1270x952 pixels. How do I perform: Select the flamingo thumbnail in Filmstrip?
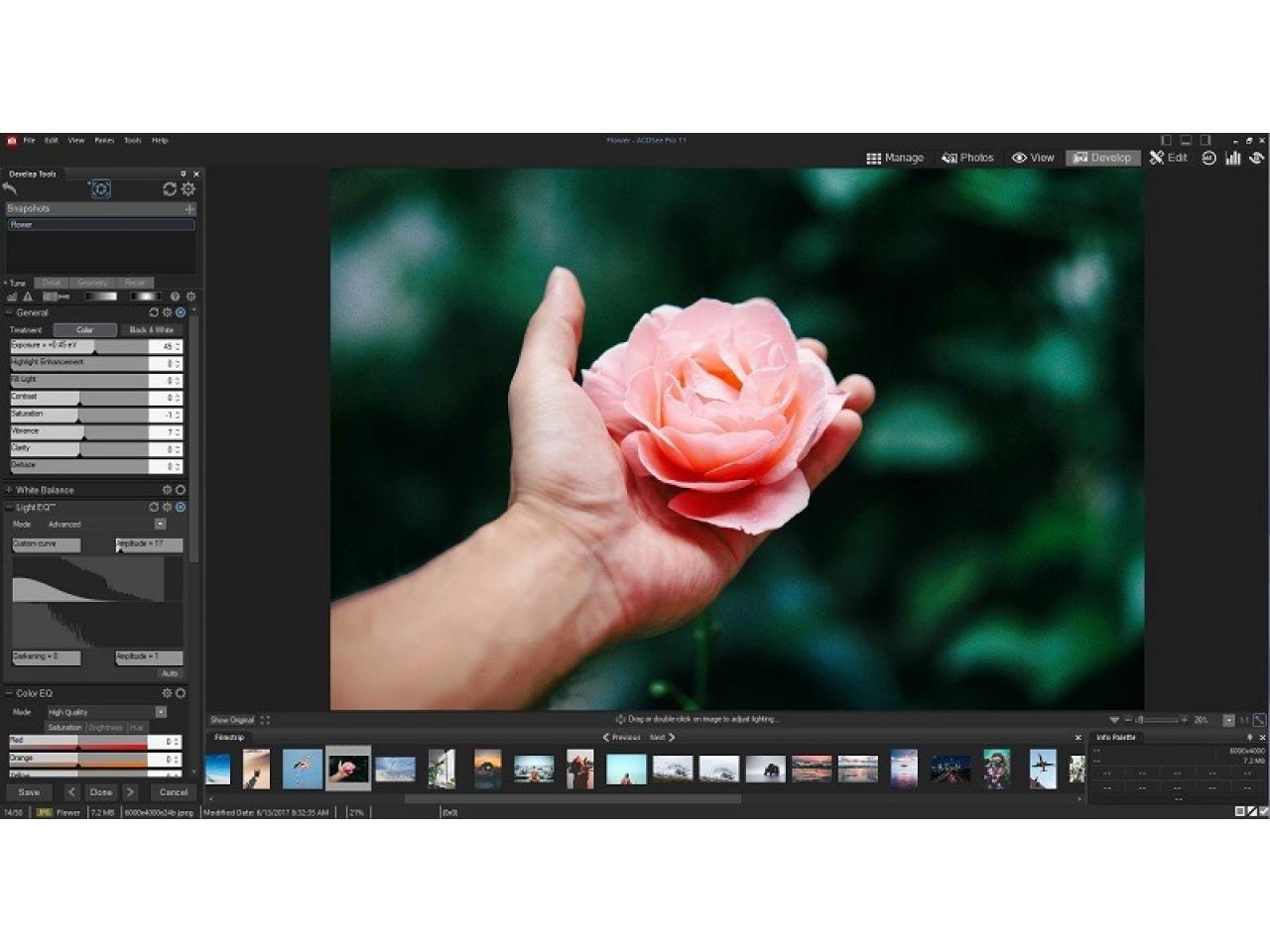pyautogui.click(x=302, y=769)
